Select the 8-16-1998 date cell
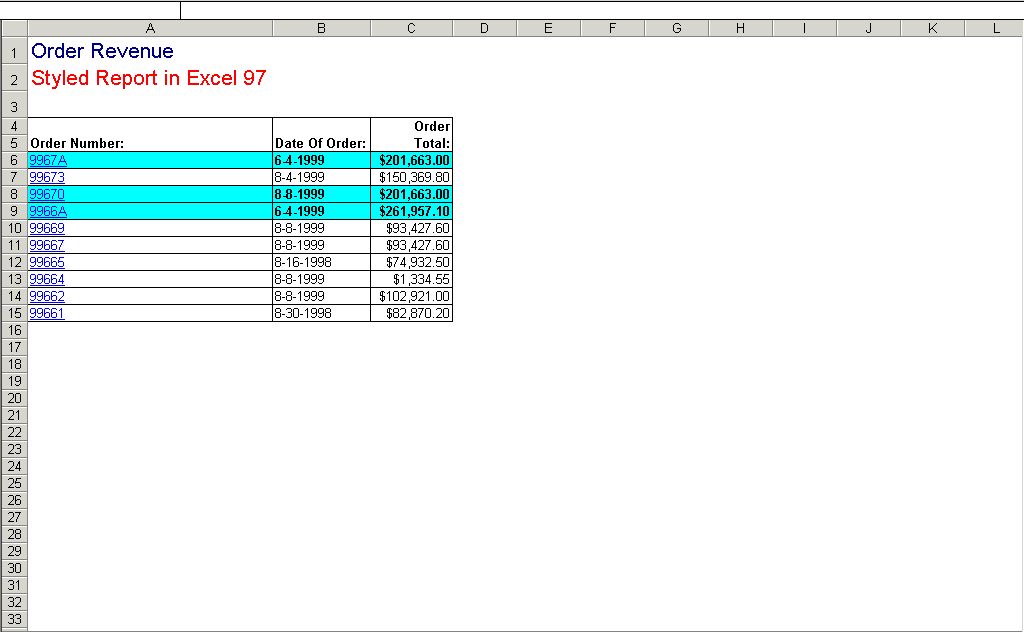The width and height of the screenshot is (1024, 632). [321, 262]
